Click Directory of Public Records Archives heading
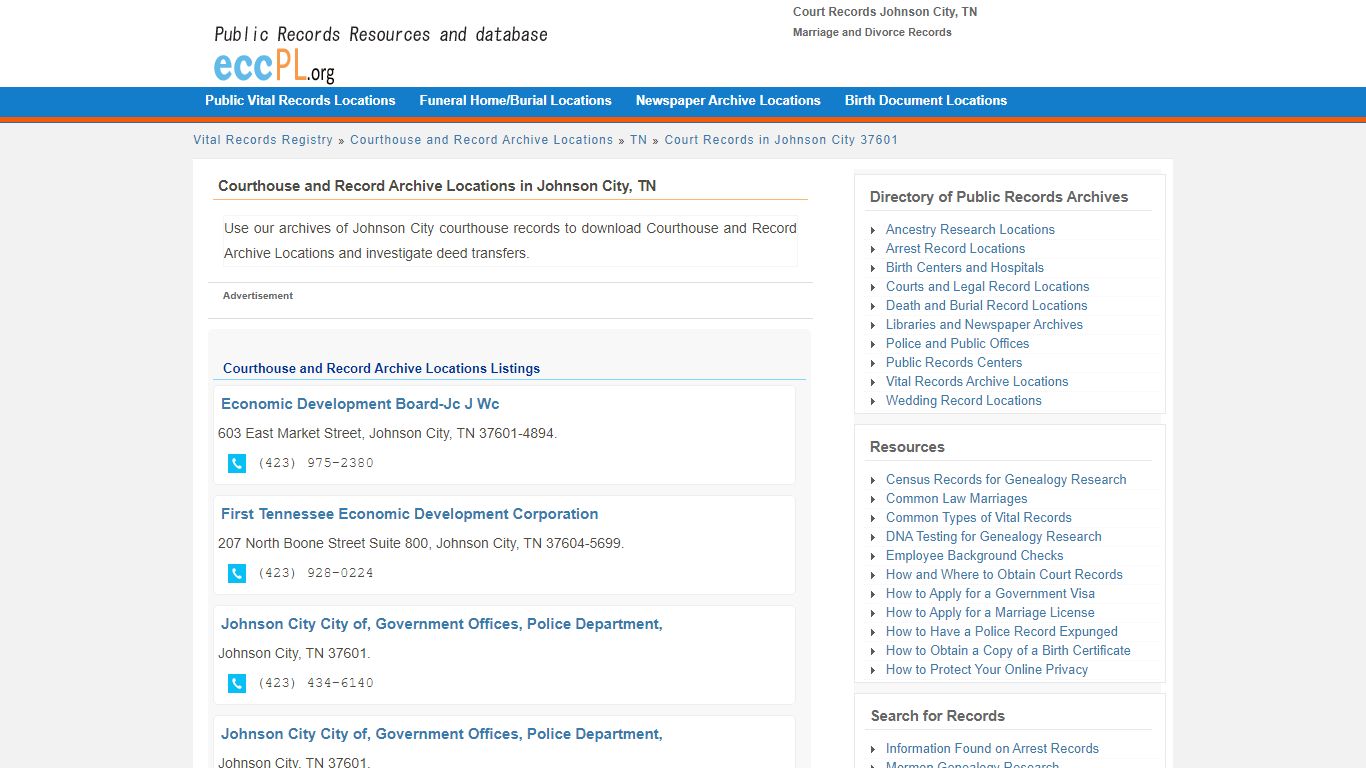The image size is (1366, 768). tap(999, 197)
